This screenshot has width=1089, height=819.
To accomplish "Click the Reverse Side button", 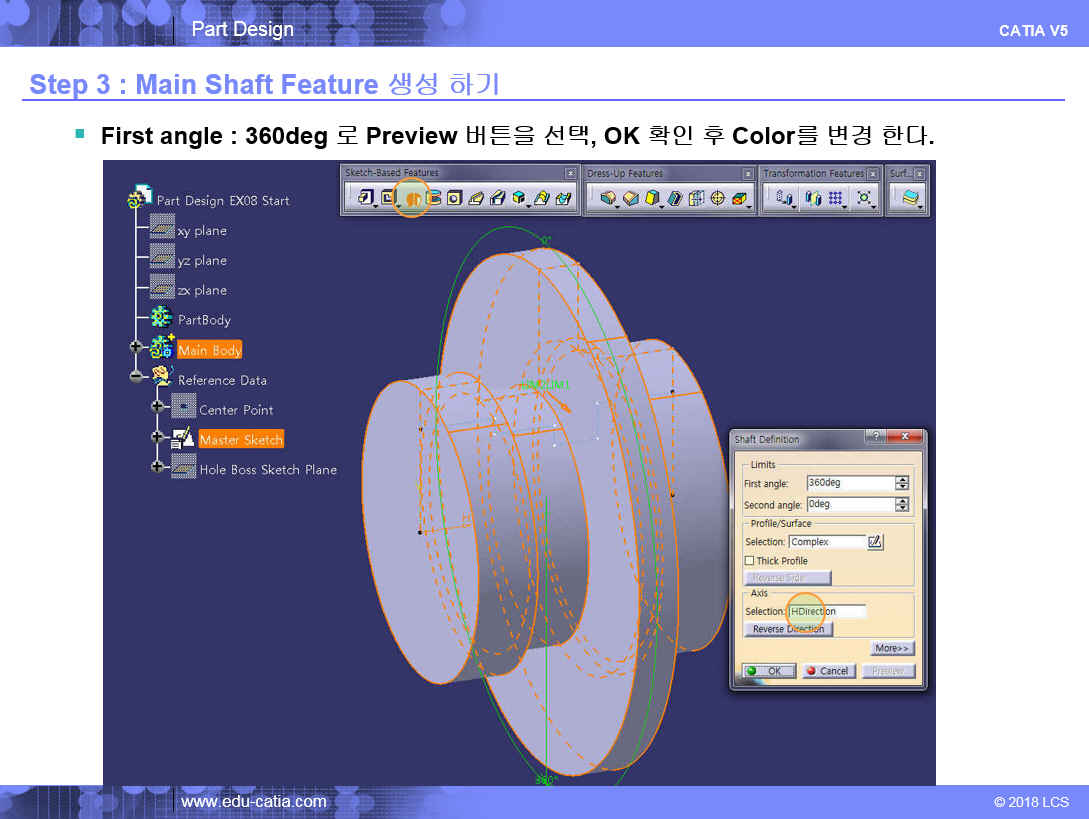I will click(x=788, y=577).
